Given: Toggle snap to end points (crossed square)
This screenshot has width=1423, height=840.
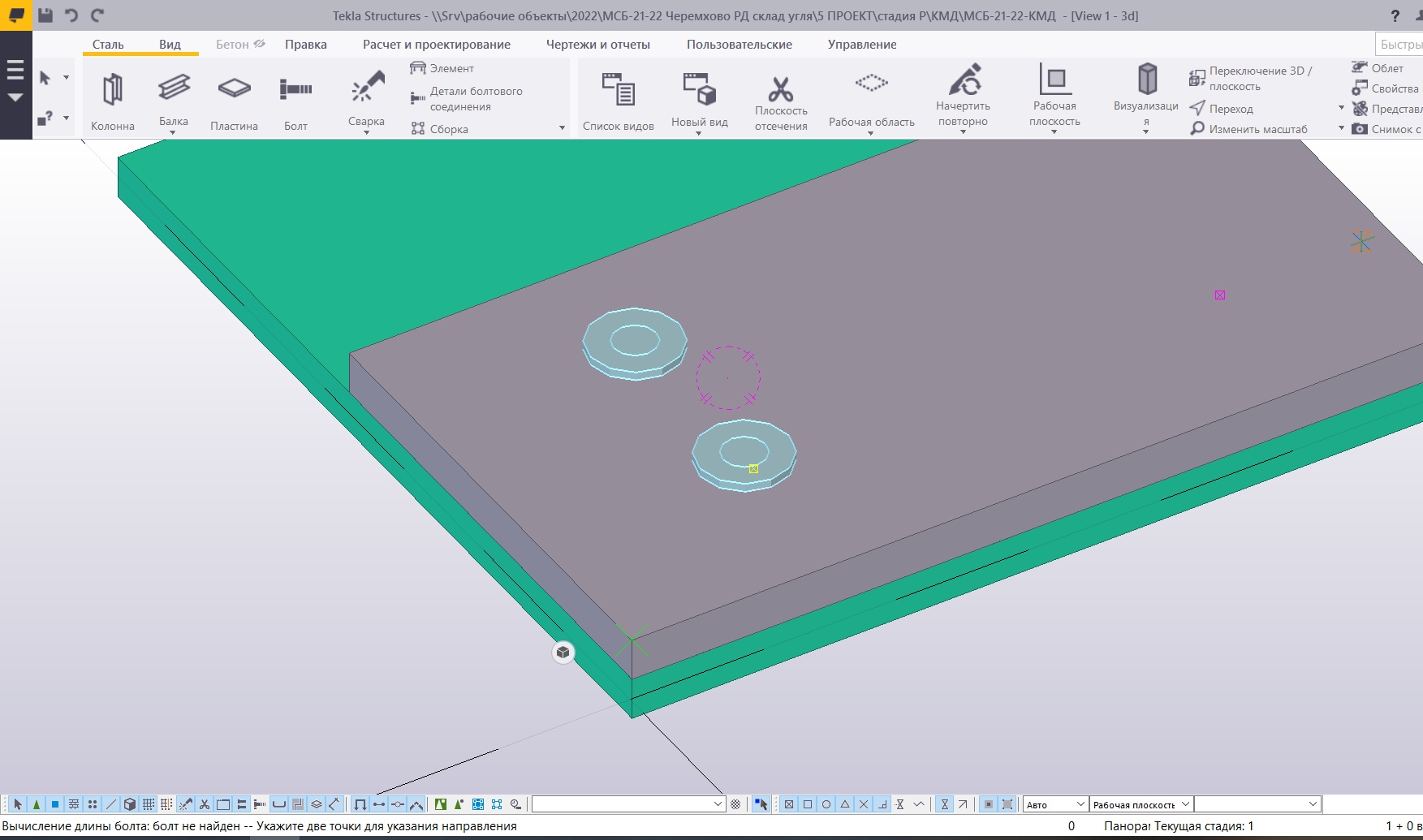Looking at the screenshot, I should tap(788, 804).
